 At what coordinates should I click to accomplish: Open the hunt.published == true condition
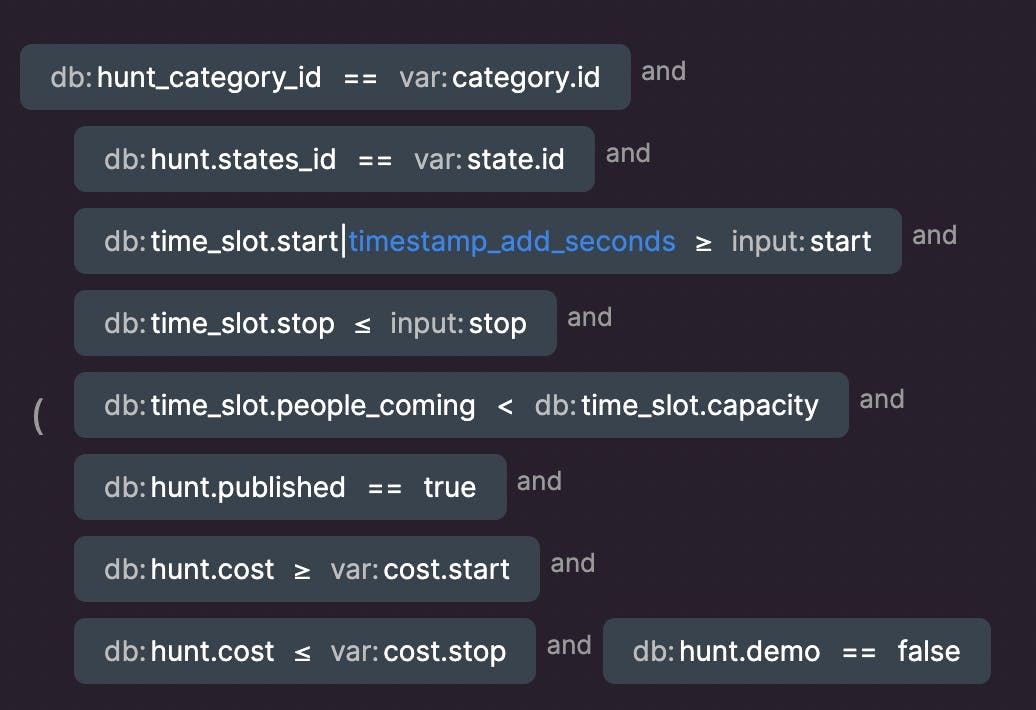pyautogui.click(x=290, y=487)
